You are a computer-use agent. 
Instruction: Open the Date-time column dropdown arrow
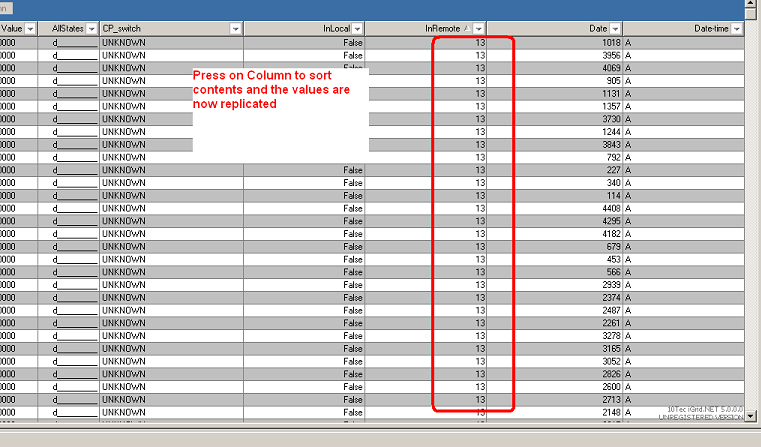(x=737, y=29)
